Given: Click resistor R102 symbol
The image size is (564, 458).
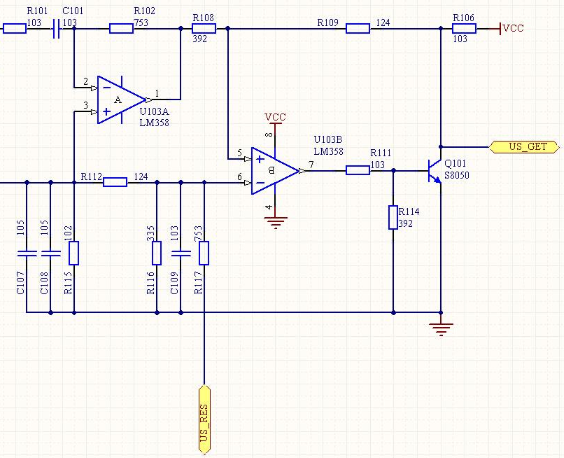Looking at the screenshot, I should tap(121, 28).
